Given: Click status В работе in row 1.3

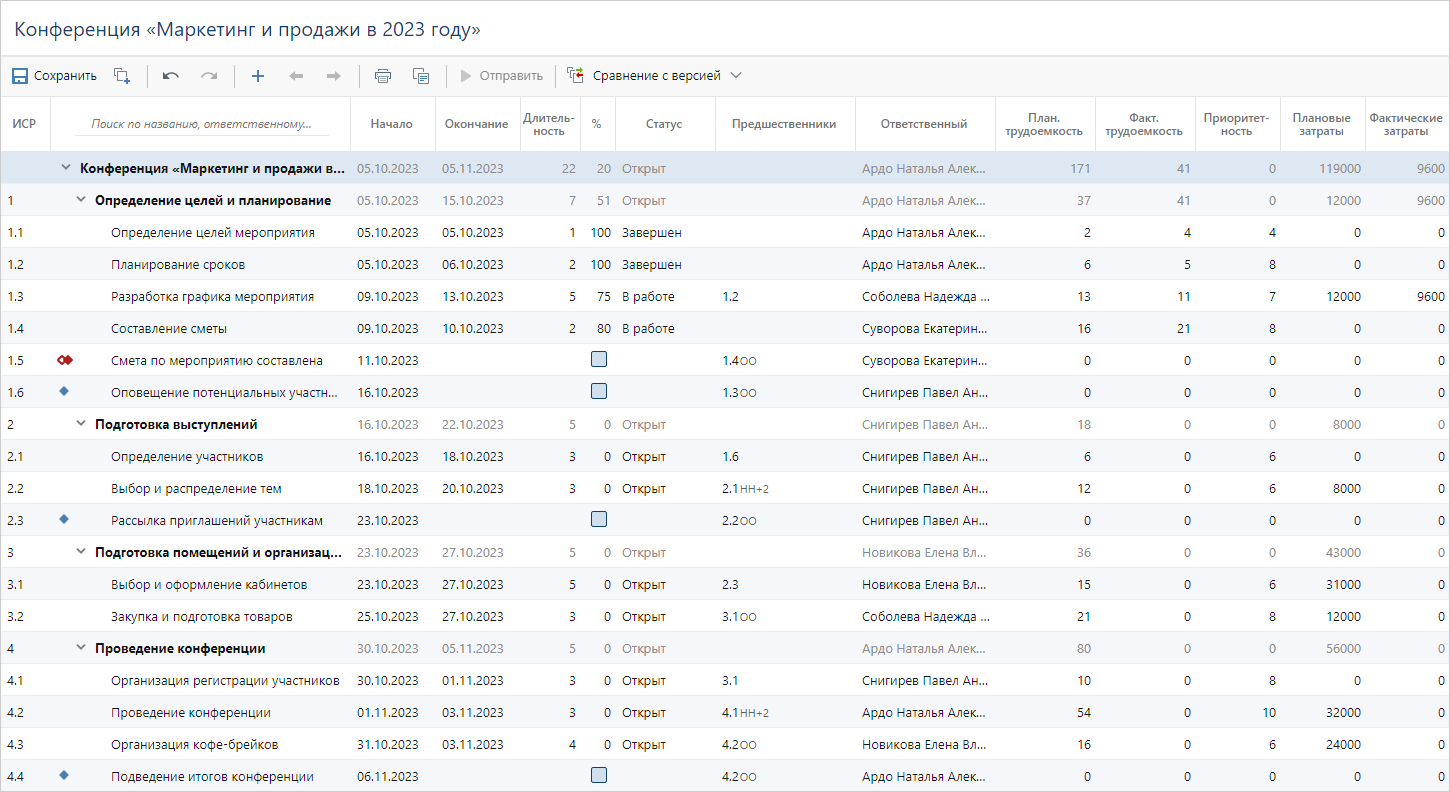Looking at the screenshot, I should pos(648,296).
